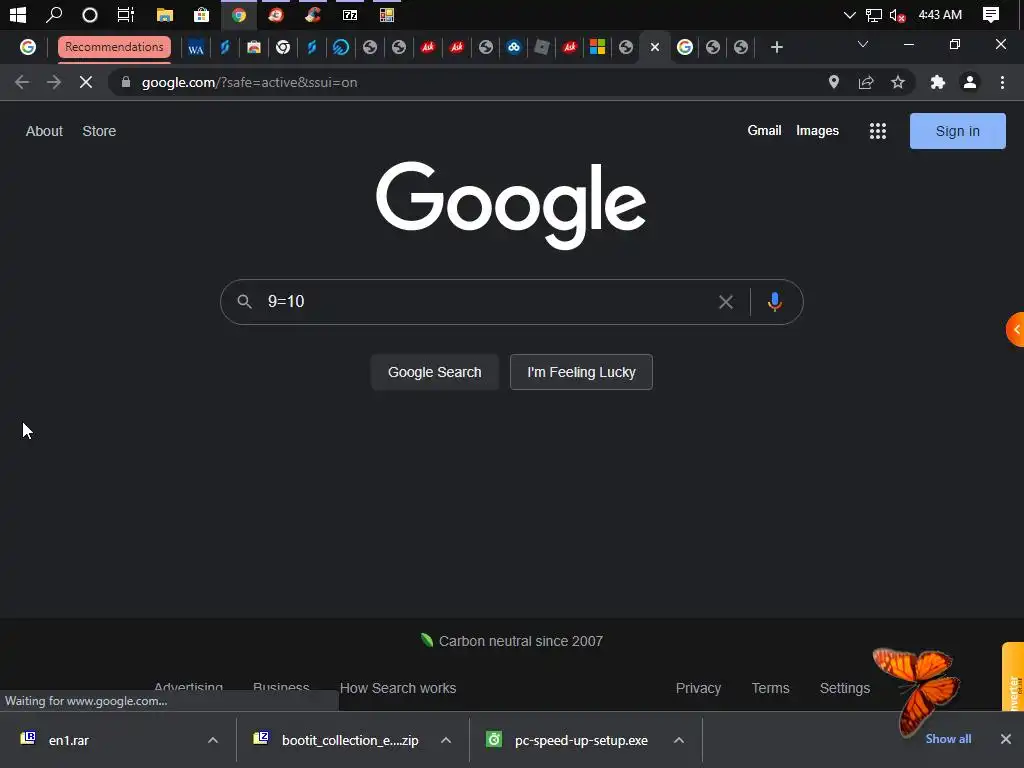Open location permission icon in address bar
This screenshot has width=1024, height=768.
click(x=833, y=82)
